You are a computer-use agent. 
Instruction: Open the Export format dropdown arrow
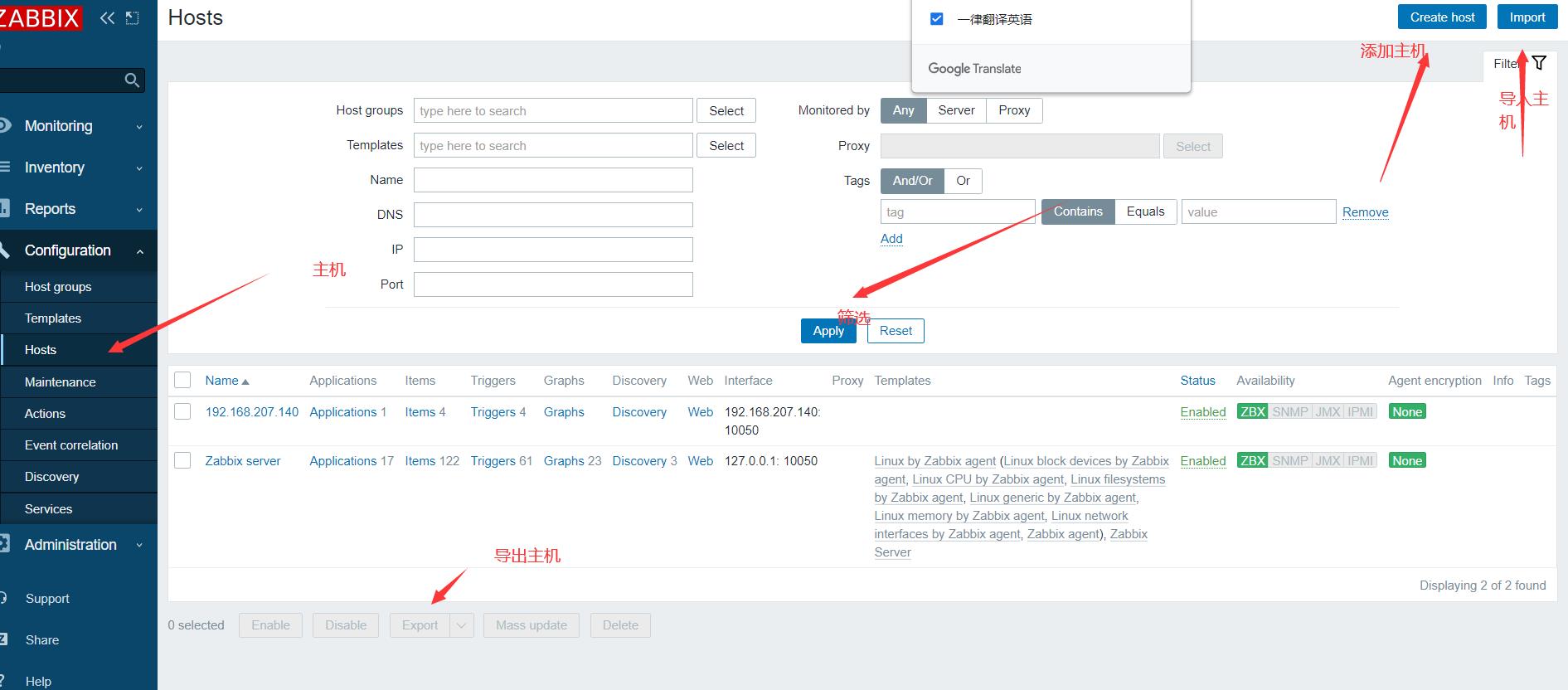click(x=462, y=625)
